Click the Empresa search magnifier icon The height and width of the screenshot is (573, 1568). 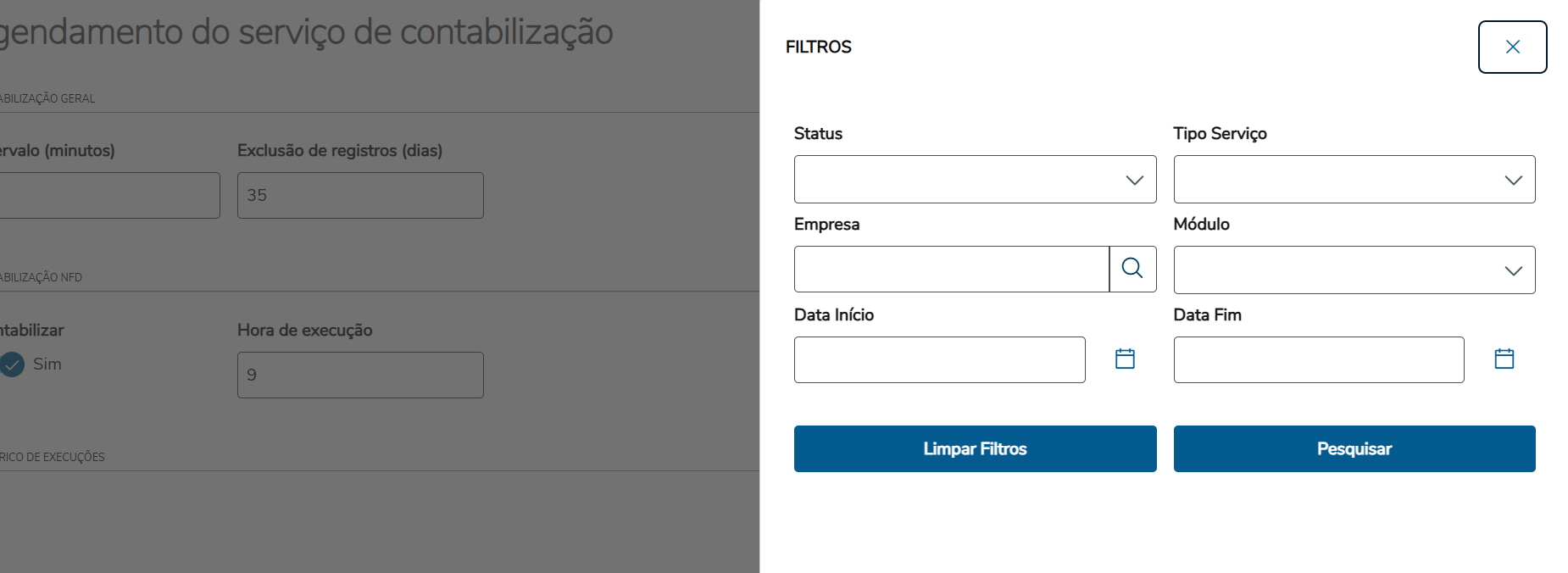[x=1132, y=269]
